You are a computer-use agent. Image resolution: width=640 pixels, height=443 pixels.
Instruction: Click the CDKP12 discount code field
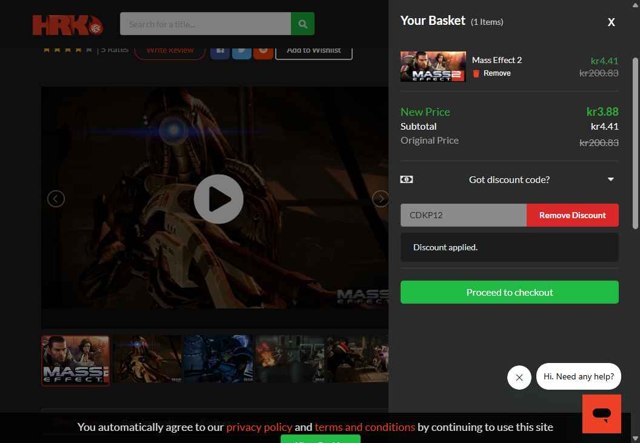463,215
